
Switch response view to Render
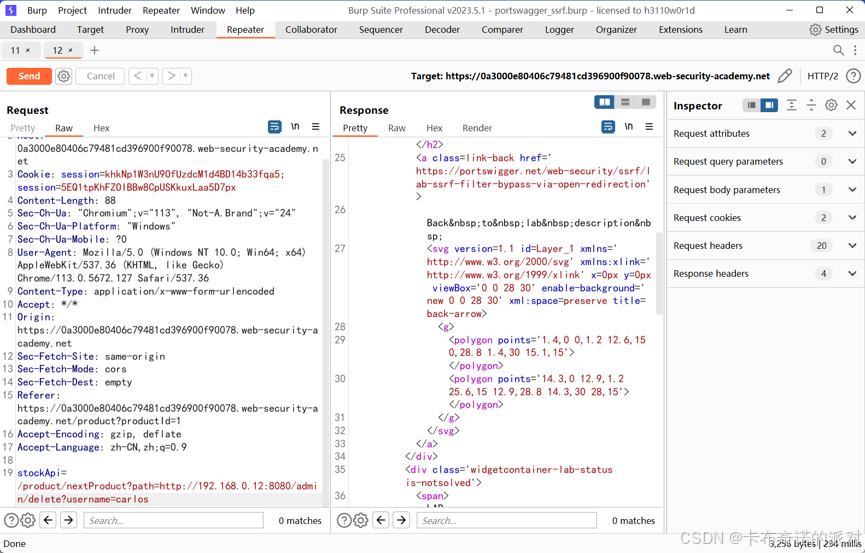click(x=477, y=128)
